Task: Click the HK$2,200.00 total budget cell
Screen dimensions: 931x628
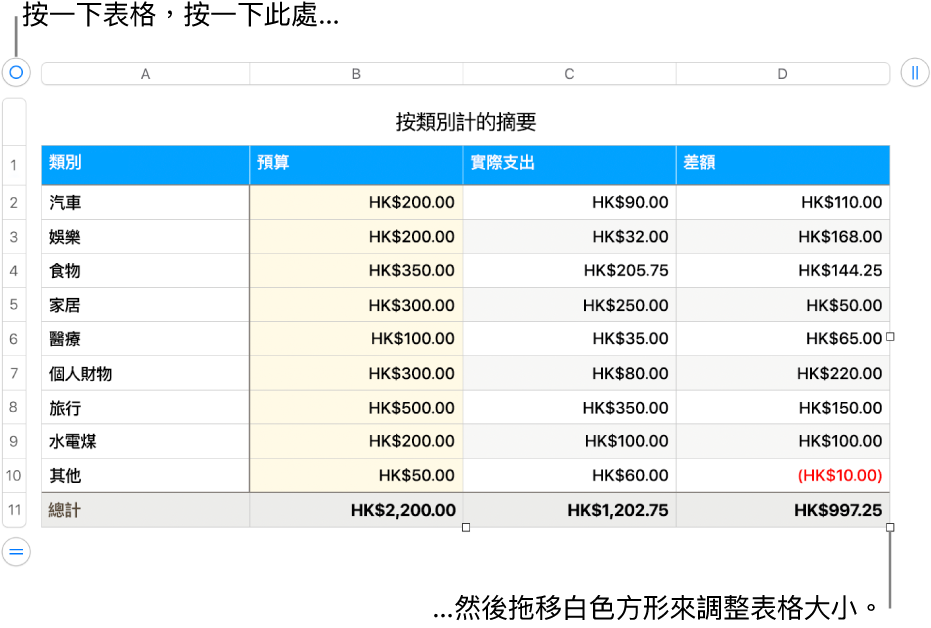Action: click(x=356, y=510)
